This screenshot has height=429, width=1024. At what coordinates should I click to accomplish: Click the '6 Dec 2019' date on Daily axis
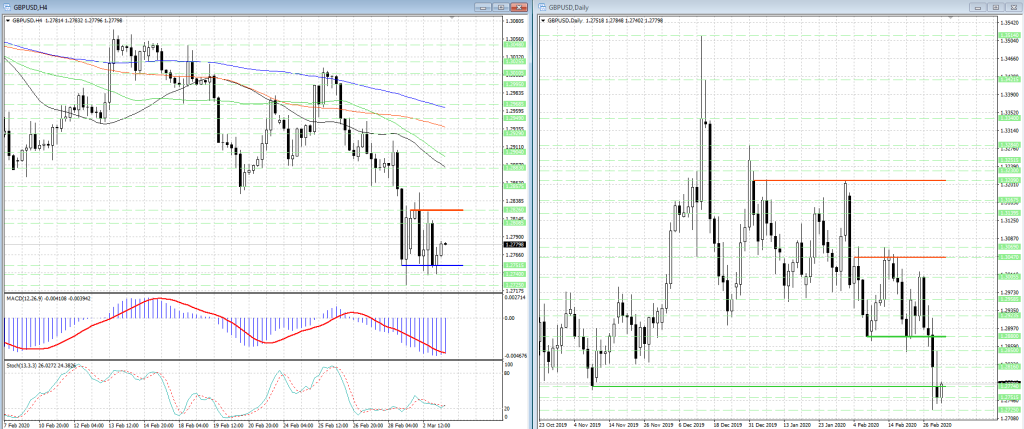(692, 424)
